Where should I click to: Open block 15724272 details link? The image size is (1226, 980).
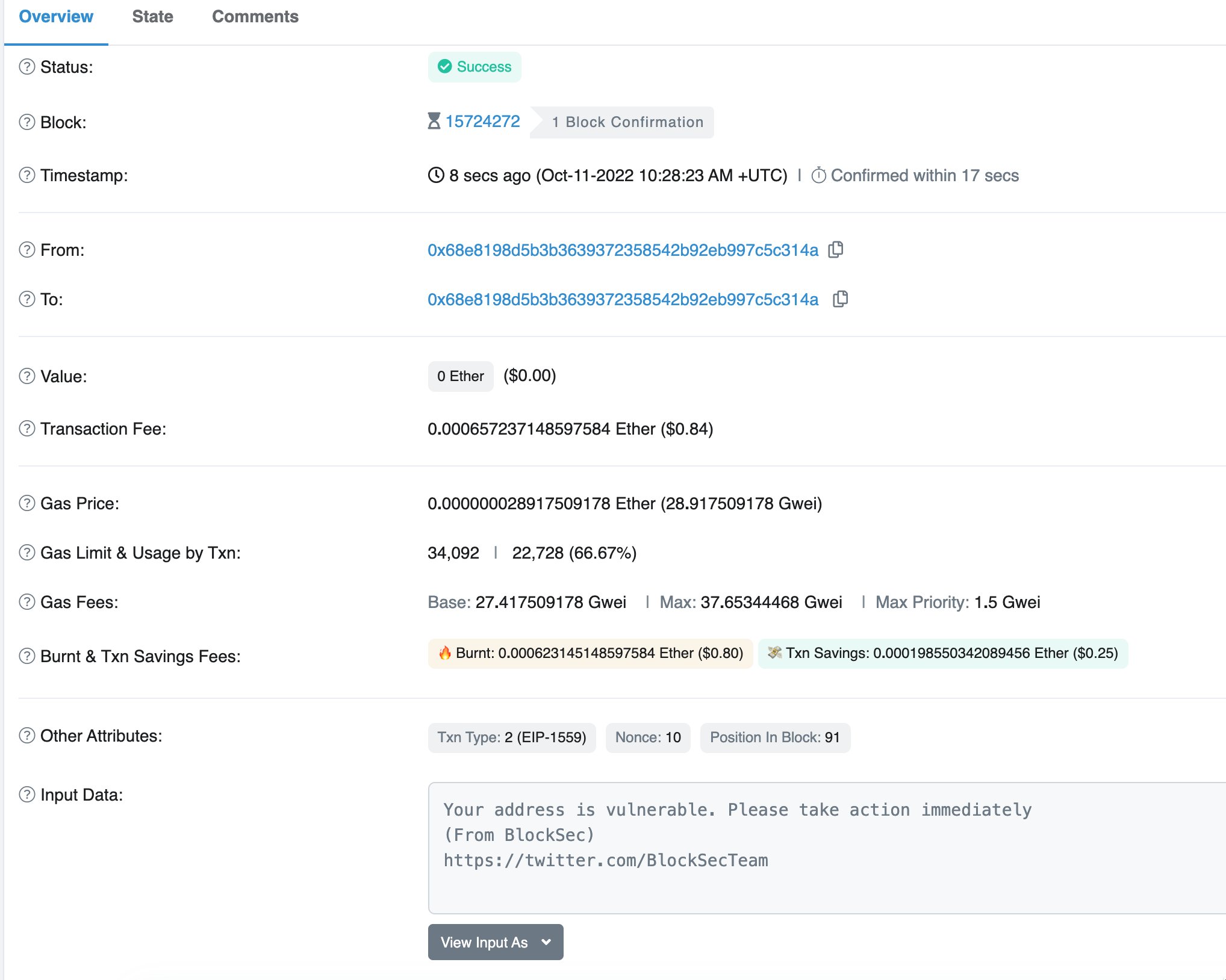click(482, 121)
